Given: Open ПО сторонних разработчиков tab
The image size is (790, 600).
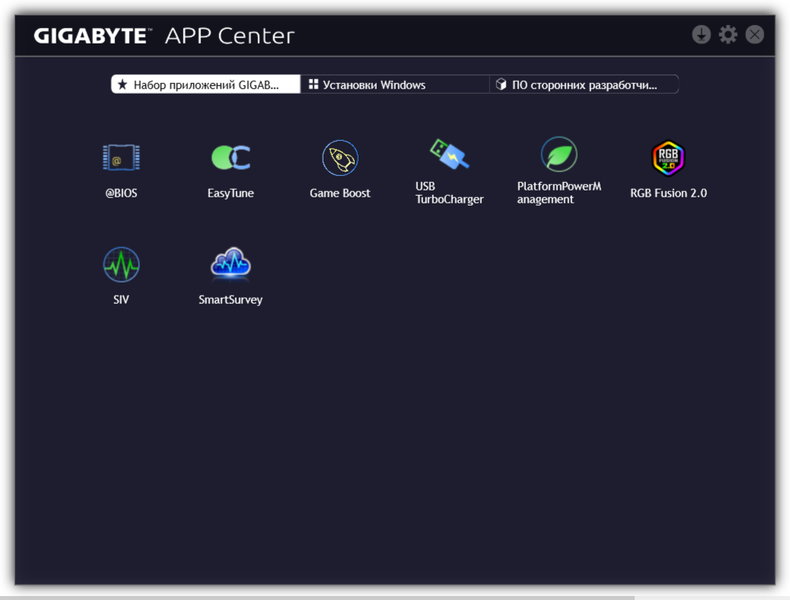Looking at the screenshot, I should 584,85.
